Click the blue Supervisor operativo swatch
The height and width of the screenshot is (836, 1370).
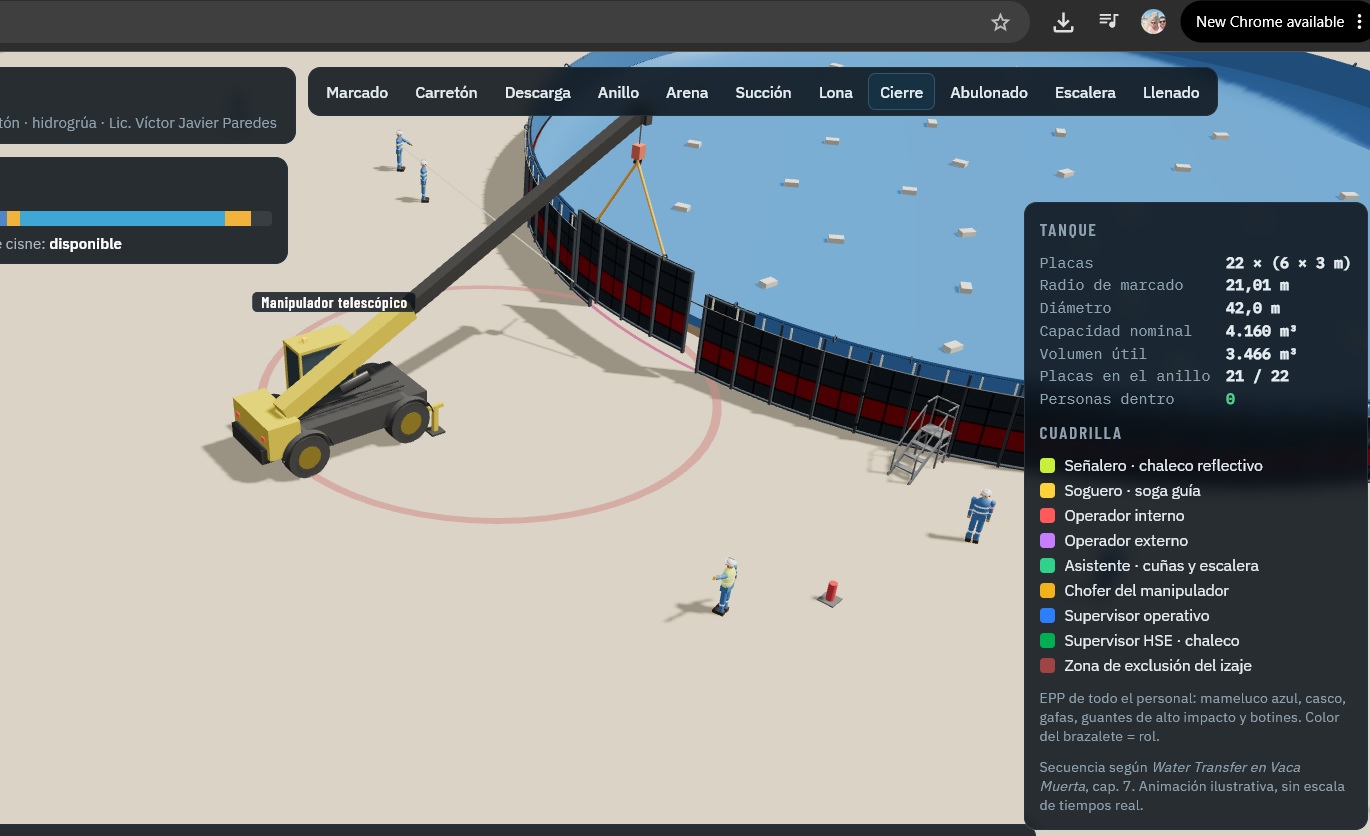click(1047, 615)
